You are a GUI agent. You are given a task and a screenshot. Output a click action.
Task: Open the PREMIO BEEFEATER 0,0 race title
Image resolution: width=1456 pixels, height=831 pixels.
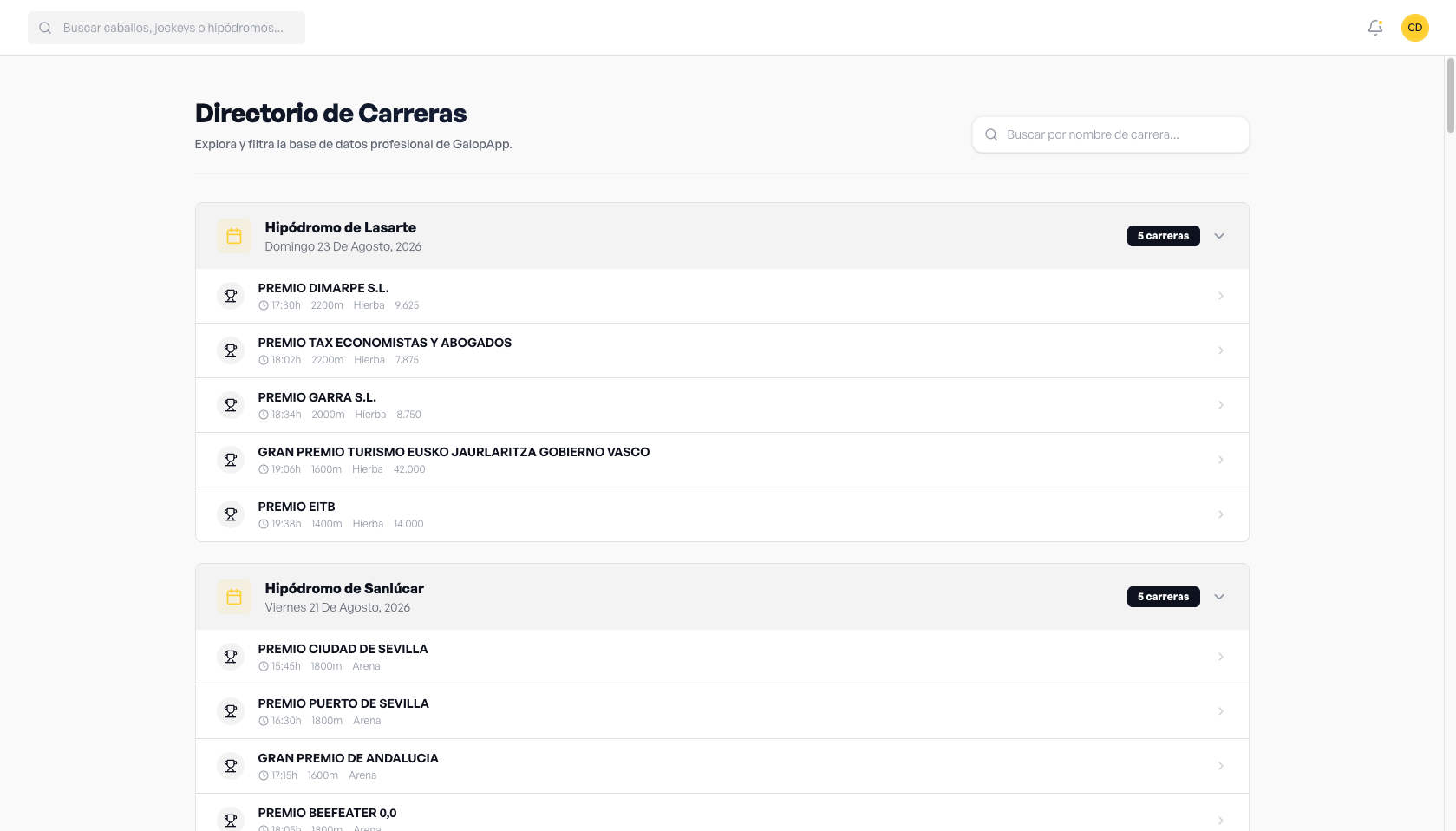point(328,813)
